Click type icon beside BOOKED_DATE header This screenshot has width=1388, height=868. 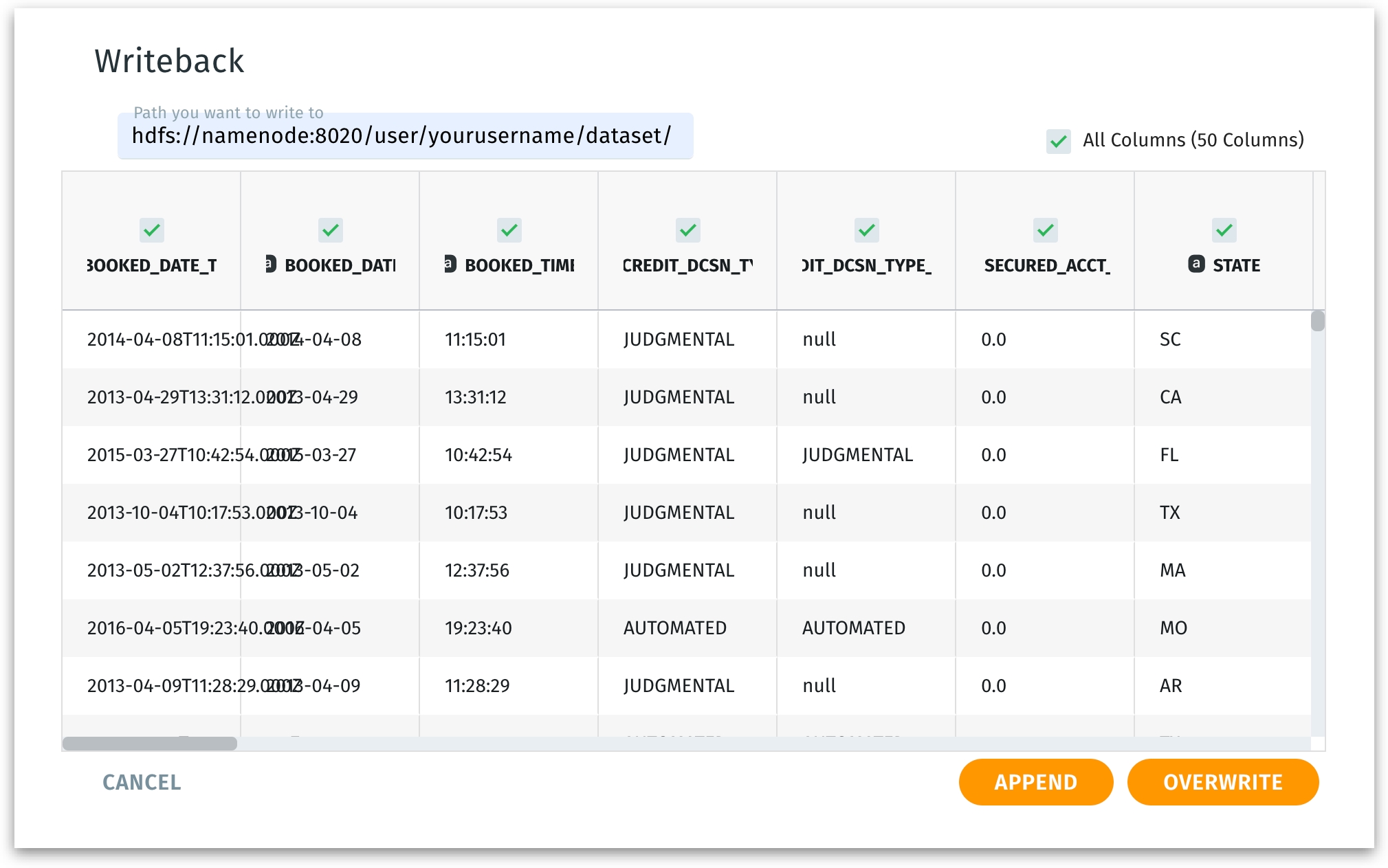coord(272,264)
